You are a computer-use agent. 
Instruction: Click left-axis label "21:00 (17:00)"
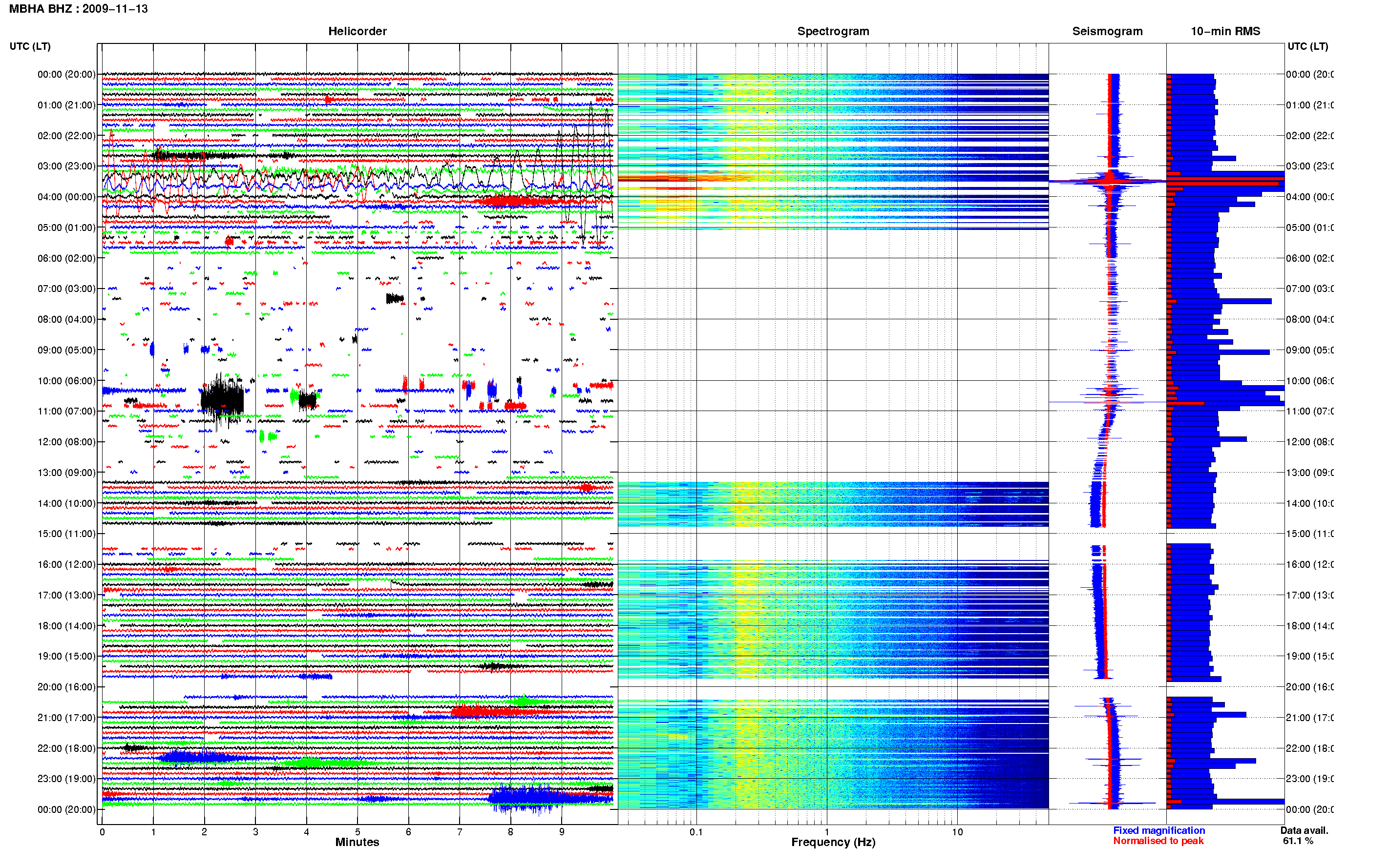point(66,718)
